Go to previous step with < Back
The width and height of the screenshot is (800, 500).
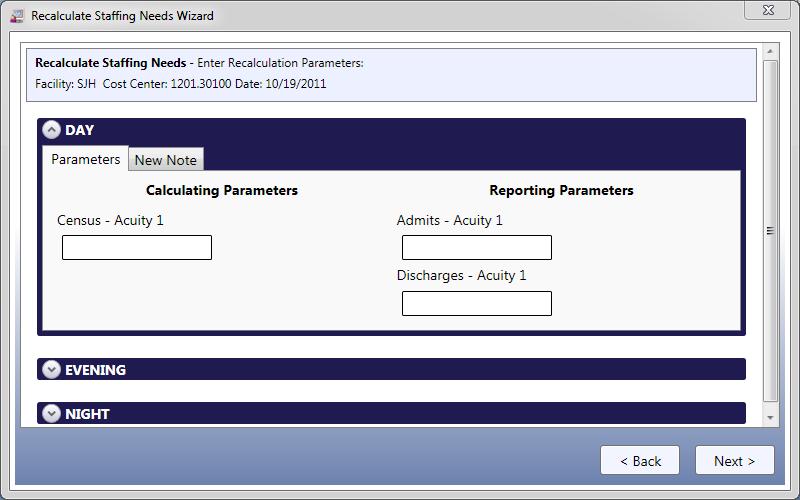pyautogui.click(x=640, y=461)
